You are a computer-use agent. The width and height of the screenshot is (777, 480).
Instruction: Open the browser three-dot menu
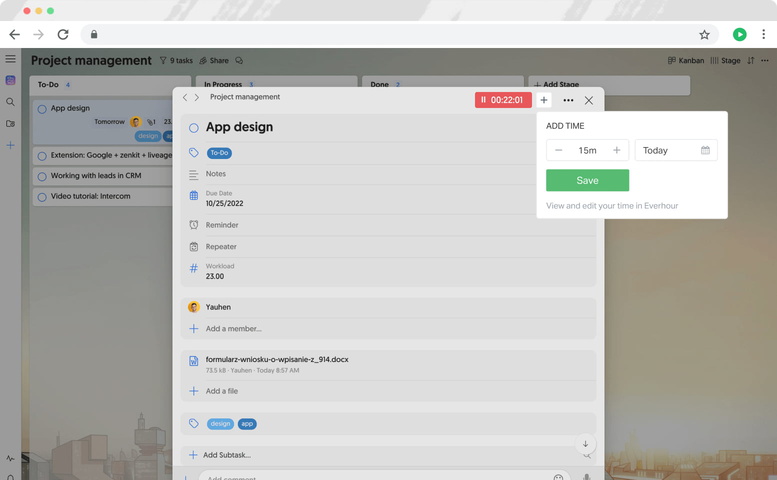(x=763, y=34)
